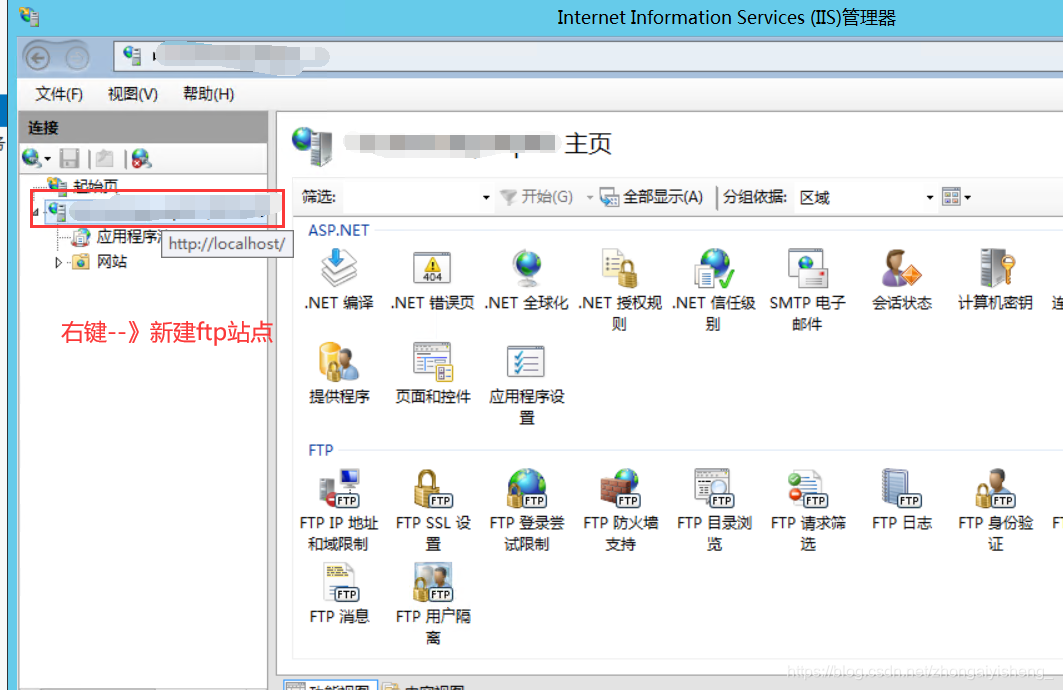1063x690 pixels.
Task: Click 全部显示(A) button
Action: pos(652,197)
